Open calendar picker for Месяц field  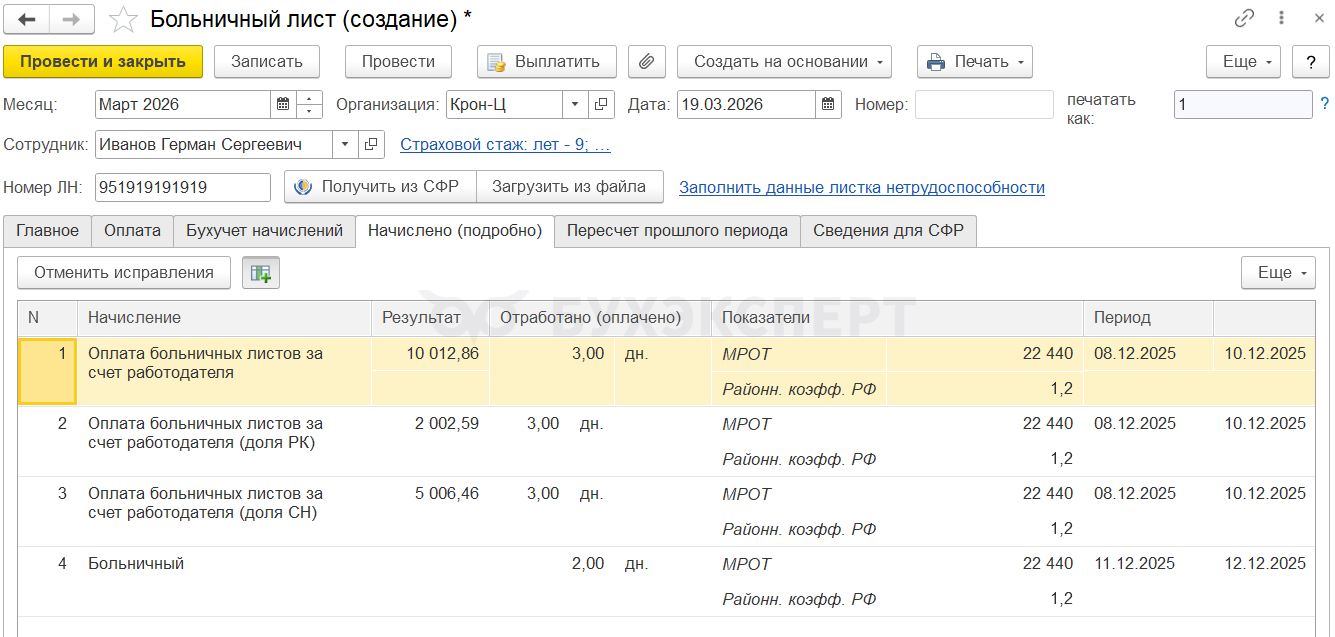click(x=283, y=104)
